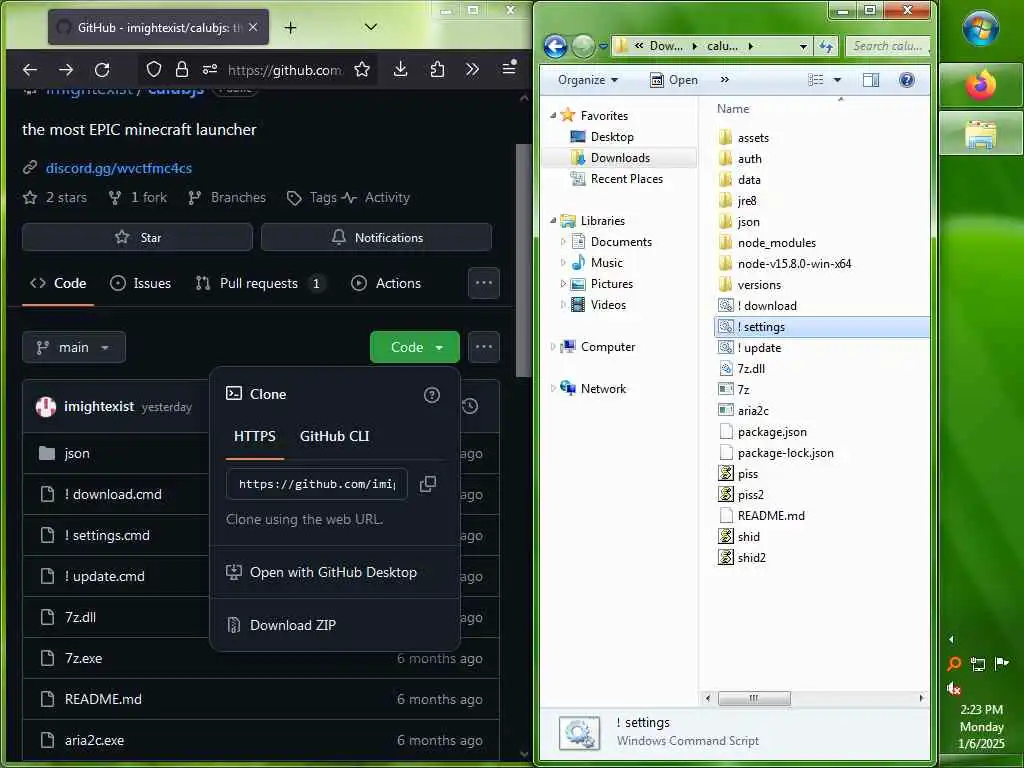List all Firefox tabs chevron

click(x=371, y=27)
